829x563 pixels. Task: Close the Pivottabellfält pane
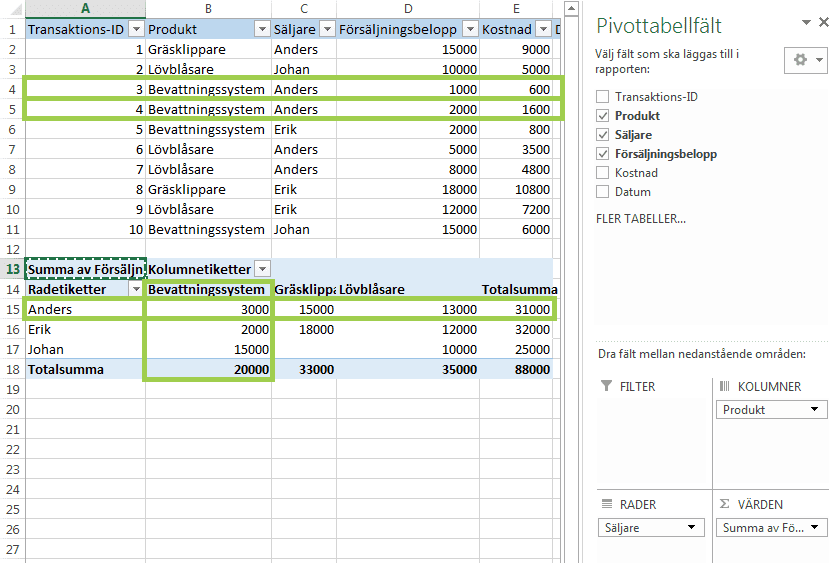point(823,22)
